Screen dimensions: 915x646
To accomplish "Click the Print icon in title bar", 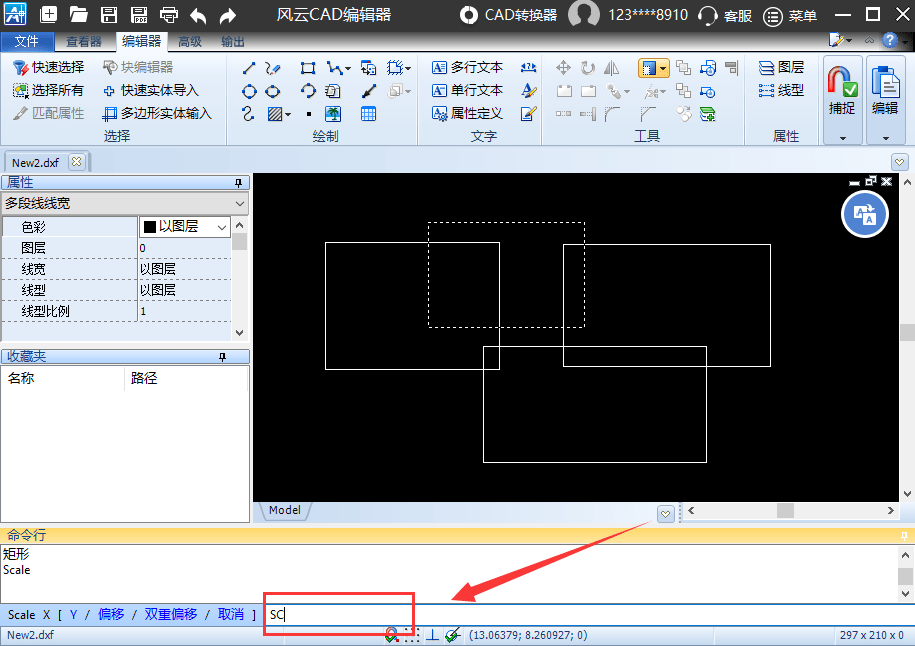I will click(x=170, y=15).
